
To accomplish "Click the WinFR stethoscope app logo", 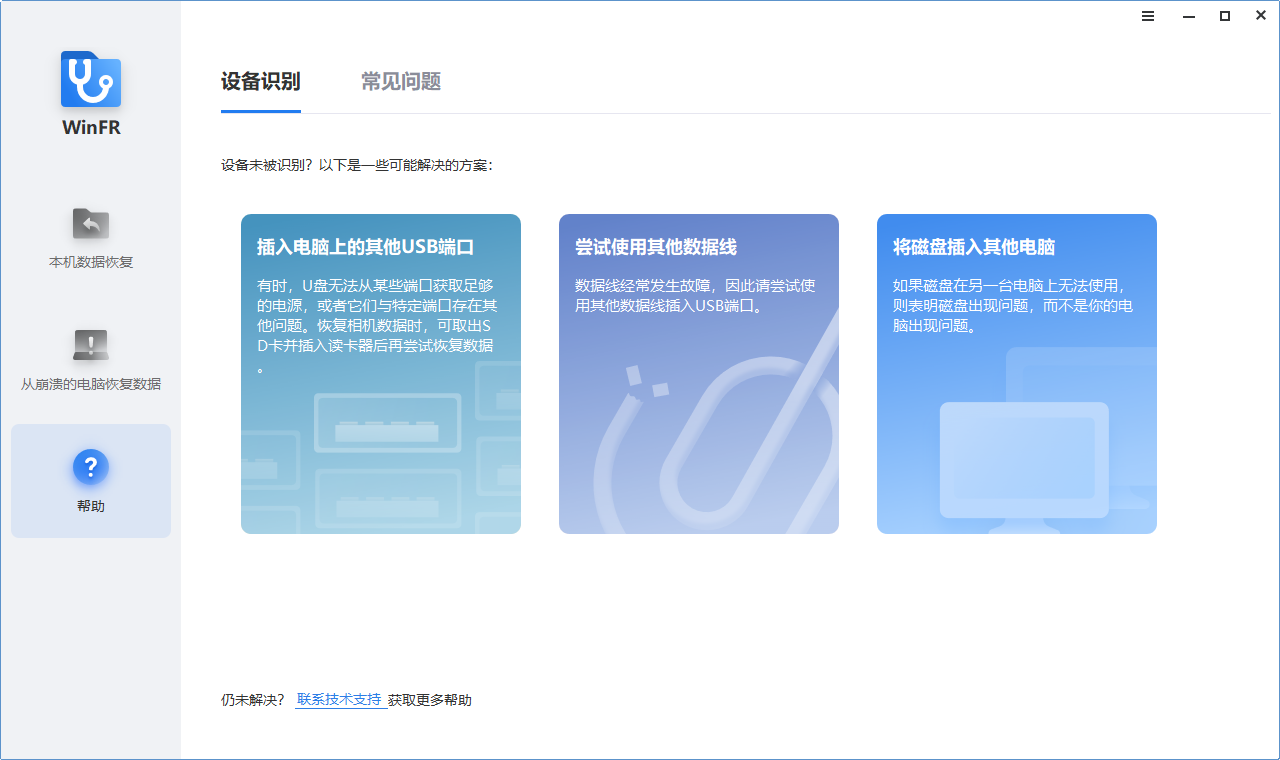I will coord(90,79).
